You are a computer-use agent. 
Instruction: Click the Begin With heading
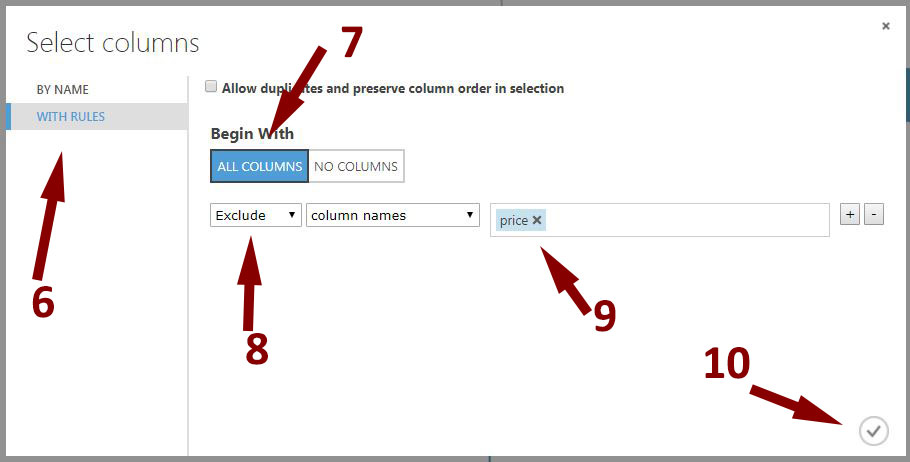[252, 133]
